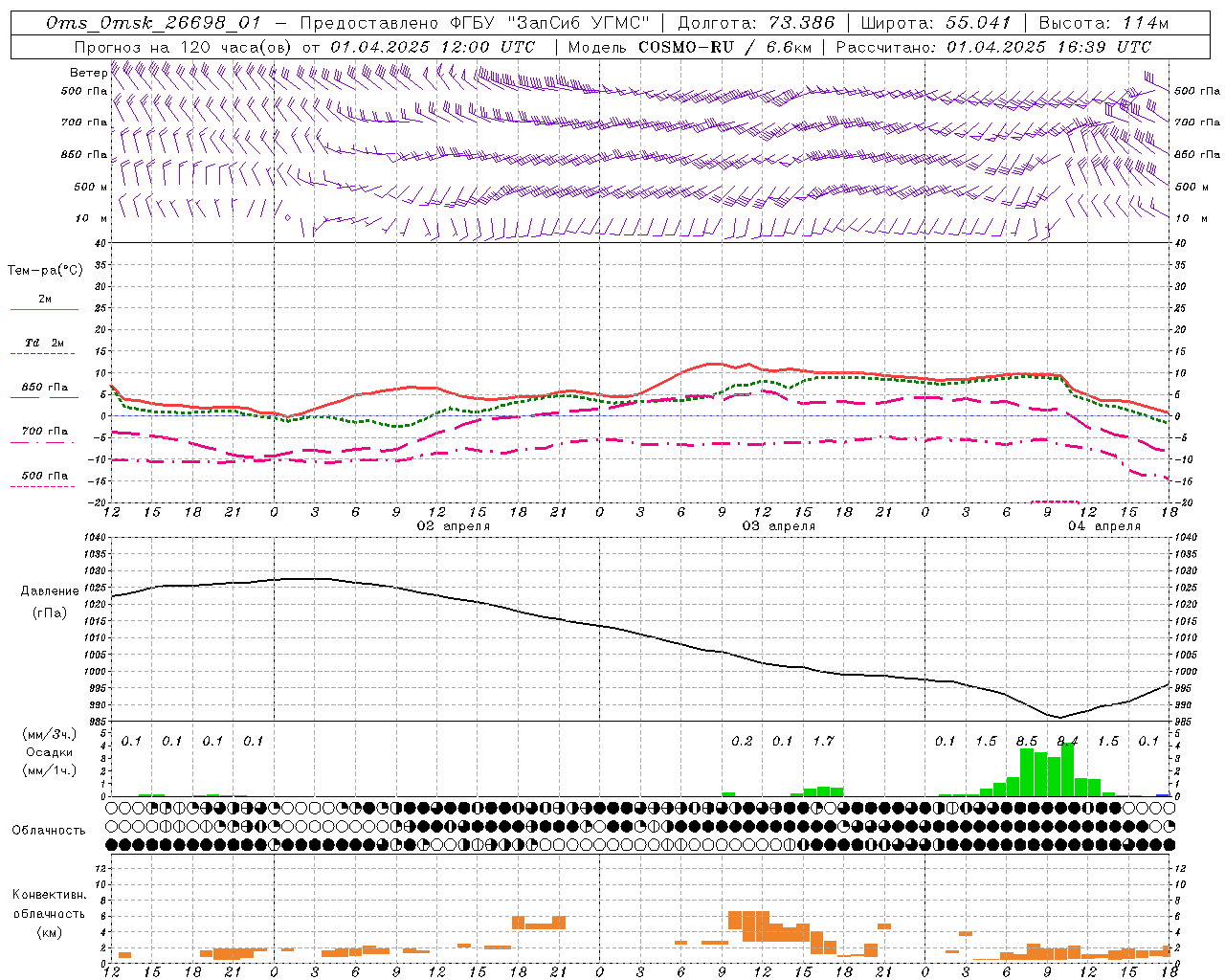Select the Td 2м dew point legend entry
This screenshot has width=1225, height=980.
point(45,343)
